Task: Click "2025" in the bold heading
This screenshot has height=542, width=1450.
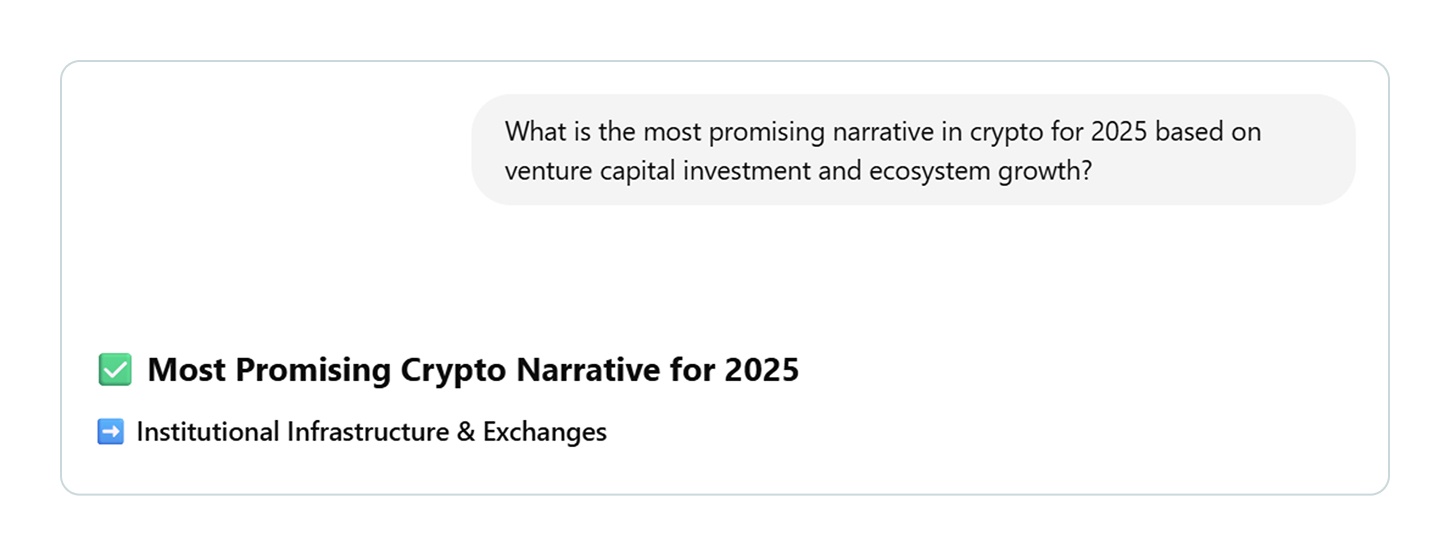Action: pos(761,370)
